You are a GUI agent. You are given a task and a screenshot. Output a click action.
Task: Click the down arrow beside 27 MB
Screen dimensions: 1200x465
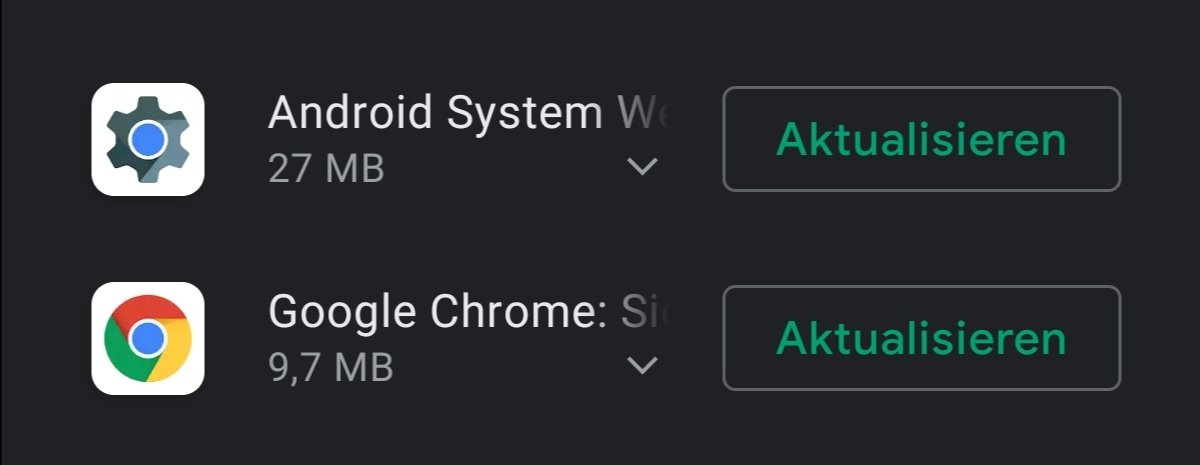[642, 167]
